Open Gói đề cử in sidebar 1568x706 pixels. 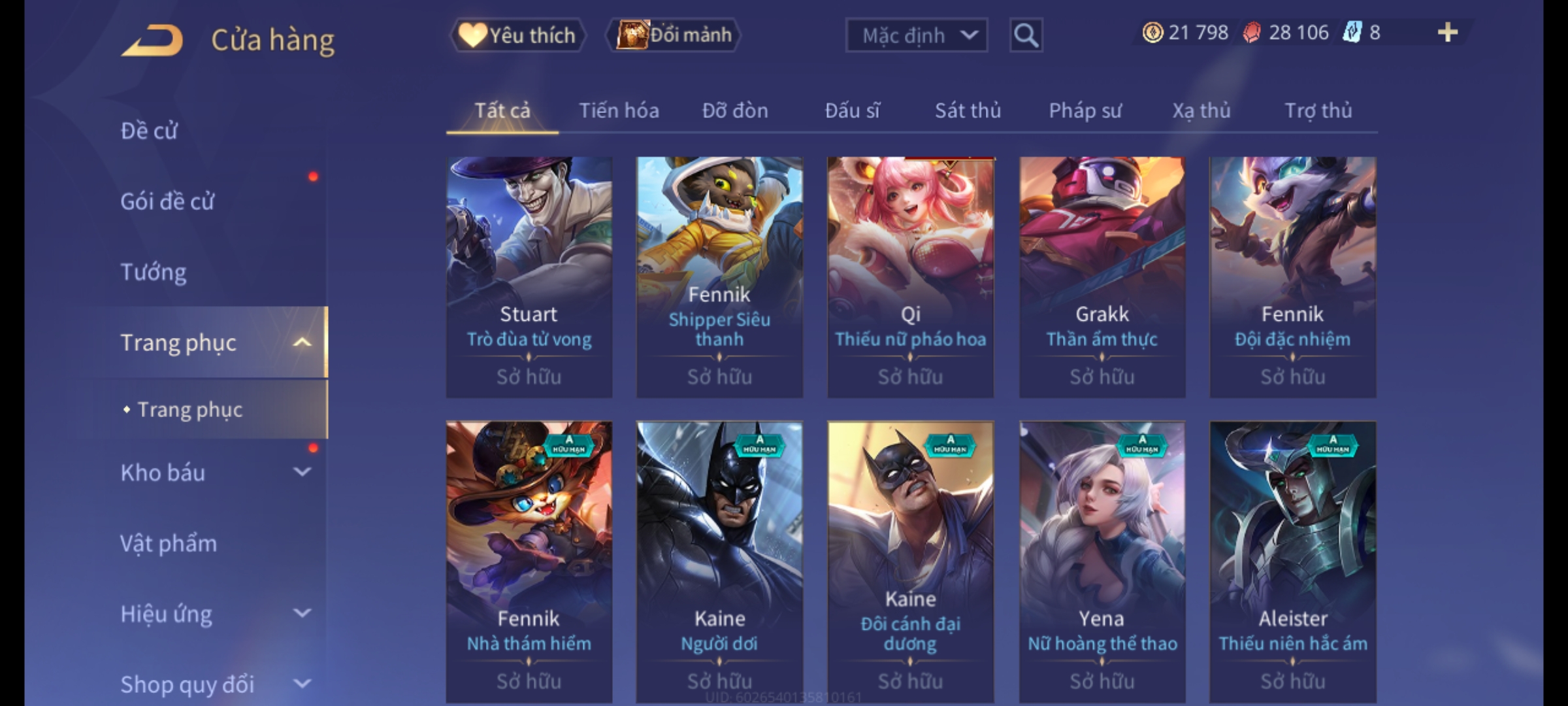point(167,201)
